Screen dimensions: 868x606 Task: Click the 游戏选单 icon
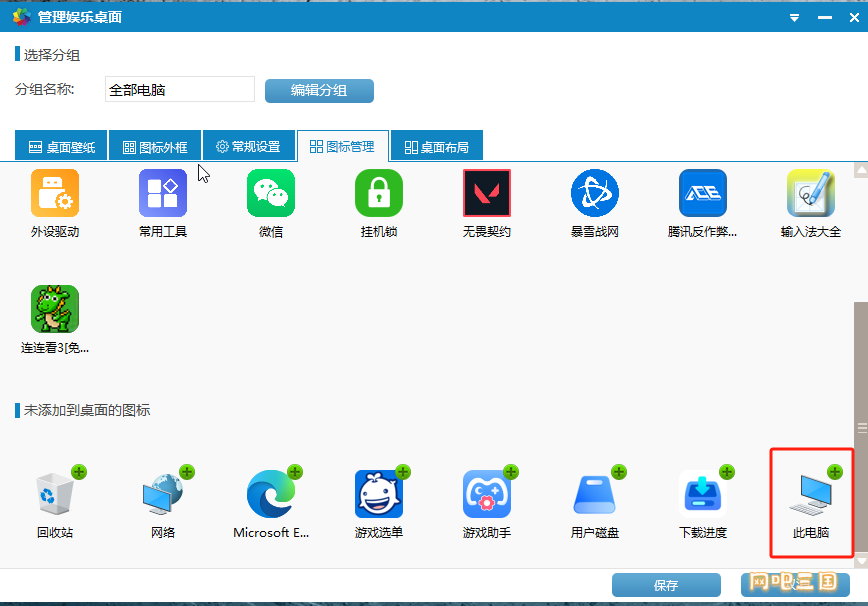(379, 494)
